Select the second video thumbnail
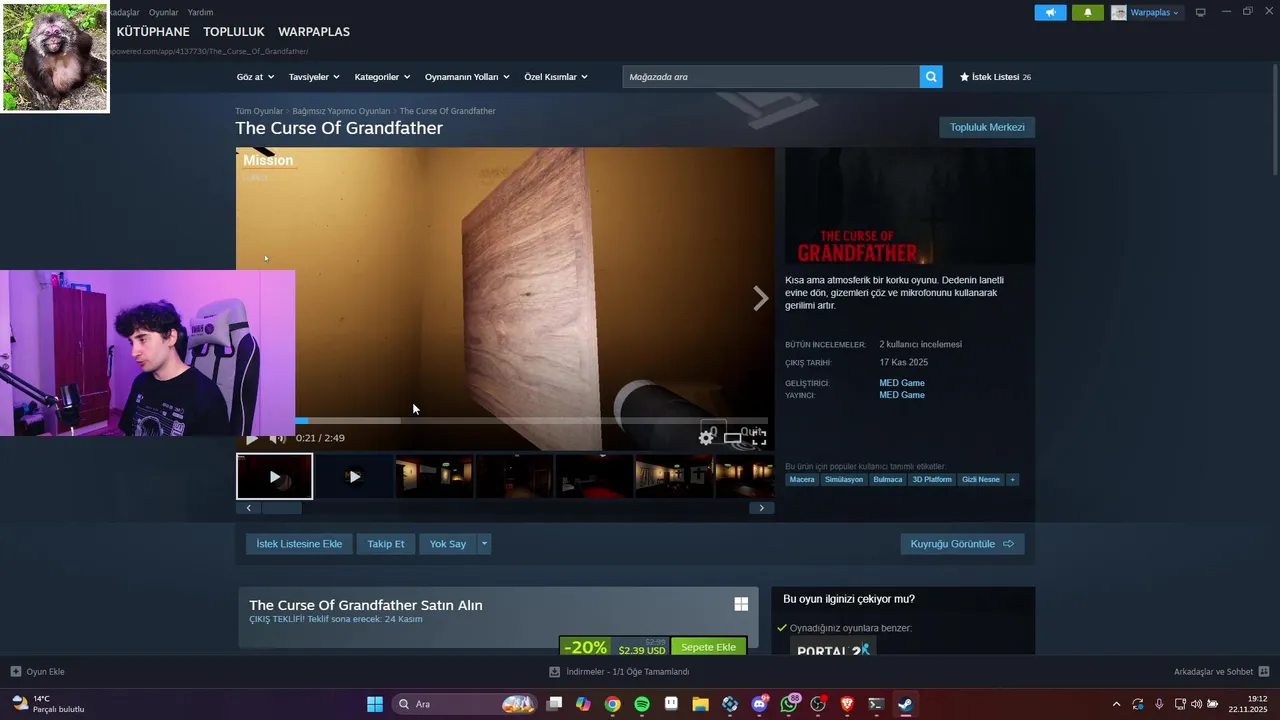Image resolution: width=1280 pixels, height=720 pixels. [x=354, y=476]
